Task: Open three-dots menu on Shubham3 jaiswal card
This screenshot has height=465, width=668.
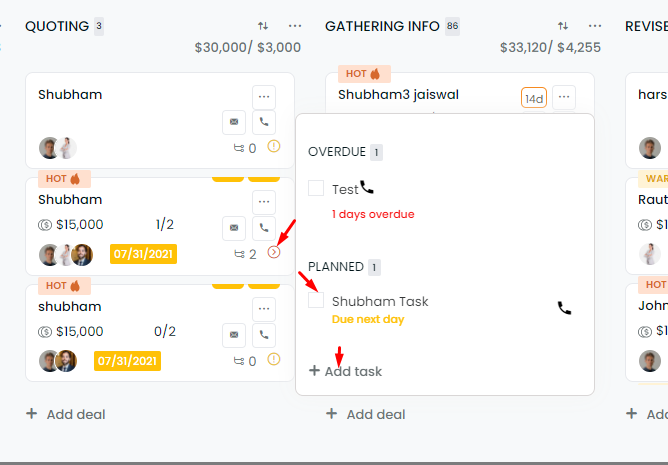Action: [564, 97]
